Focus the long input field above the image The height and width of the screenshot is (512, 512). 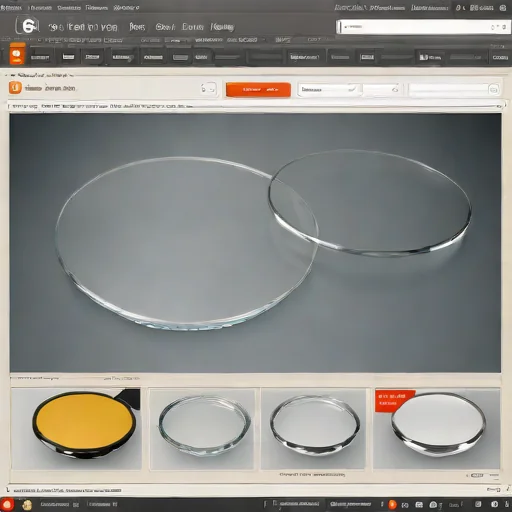tap(454, 89)
